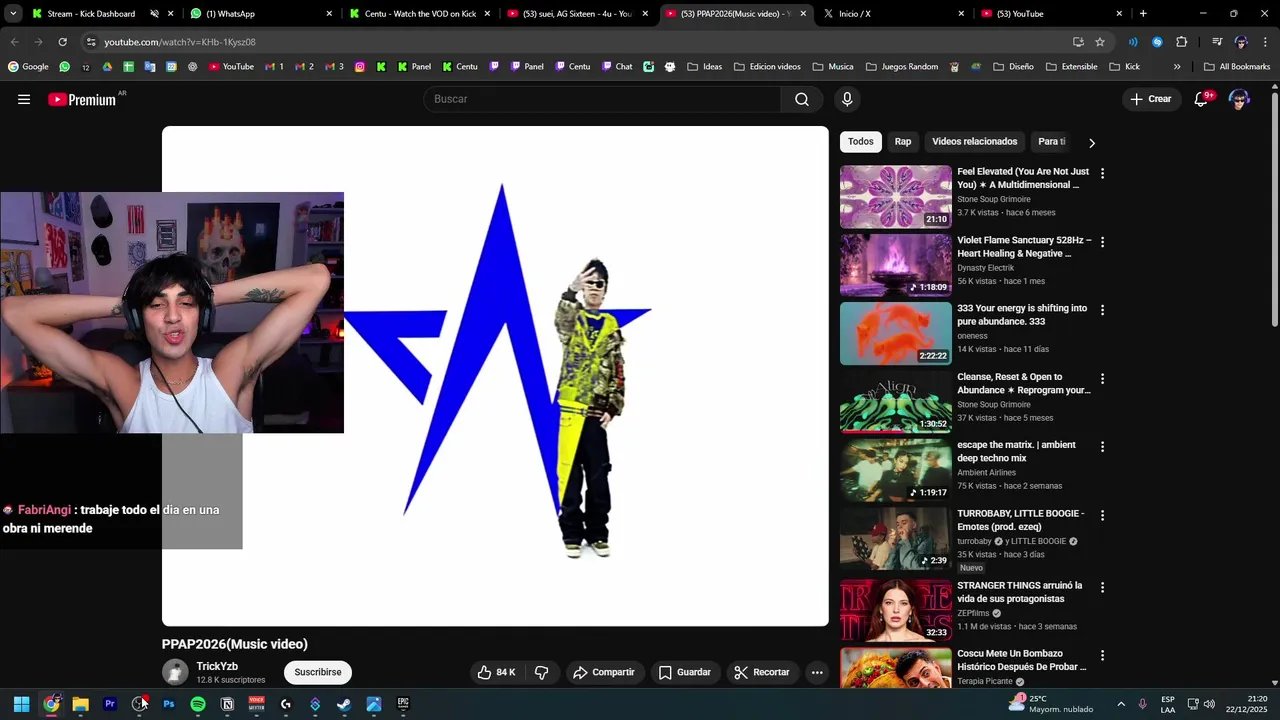The width and height of the screenshot is (1280, 720).
Task: Click the search magnifier button
Action: click(x=802, y=99)
